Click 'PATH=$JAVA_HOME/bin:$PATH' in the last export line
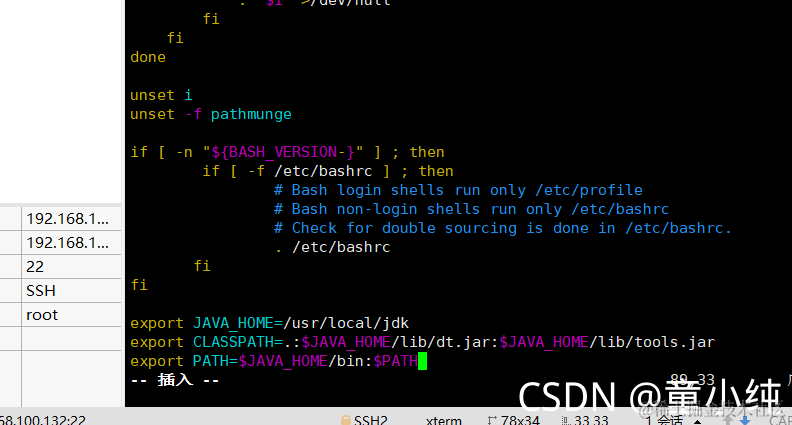792x425 pixels. [x=305, y=361]
